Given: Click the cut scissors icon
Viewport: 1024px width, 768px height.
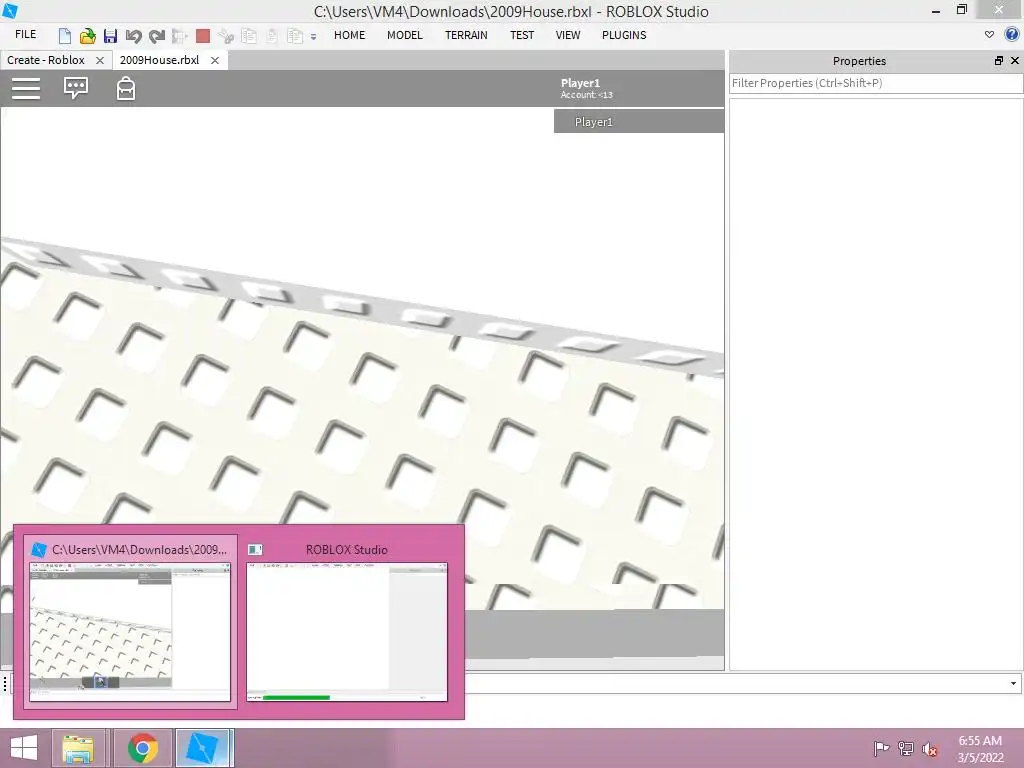Looking at the screenshot, I should [x=226, y=36].
